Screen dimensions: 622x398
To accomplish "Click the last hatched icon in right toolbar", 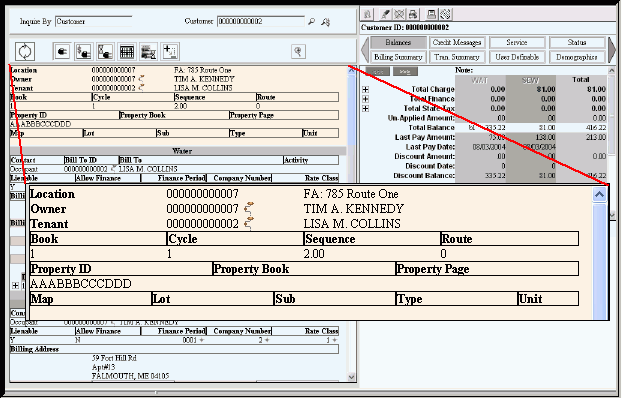I will pos(445,14).
